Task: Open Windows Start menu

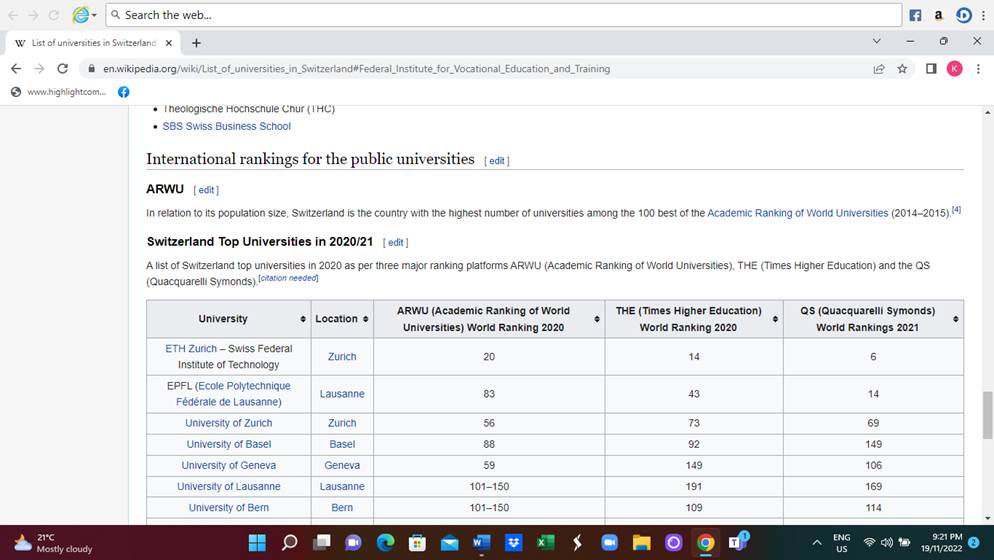Action: [x=257, y=543]
